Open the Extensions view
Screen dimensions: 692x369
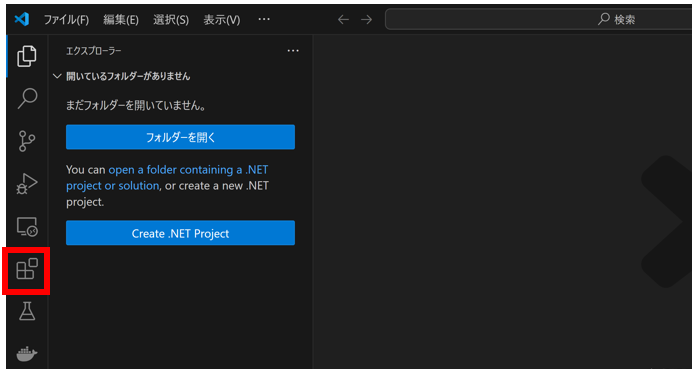27,269
